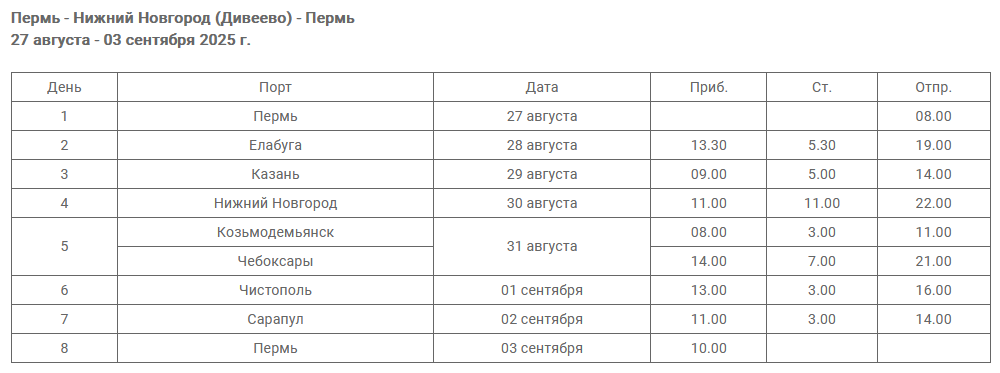Select the Казань port cell

[276, 174]
